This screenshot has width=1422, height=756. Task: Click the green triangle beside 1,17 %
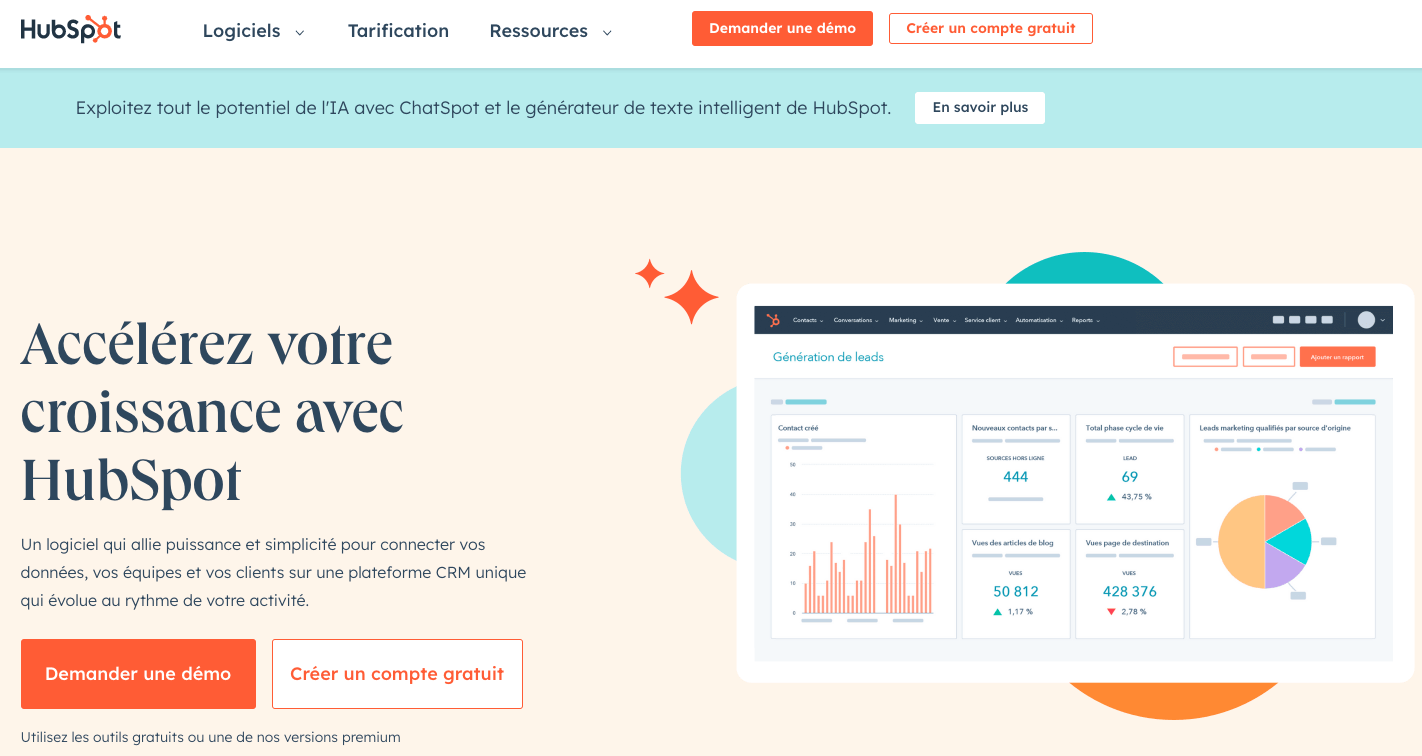[997, 611]
